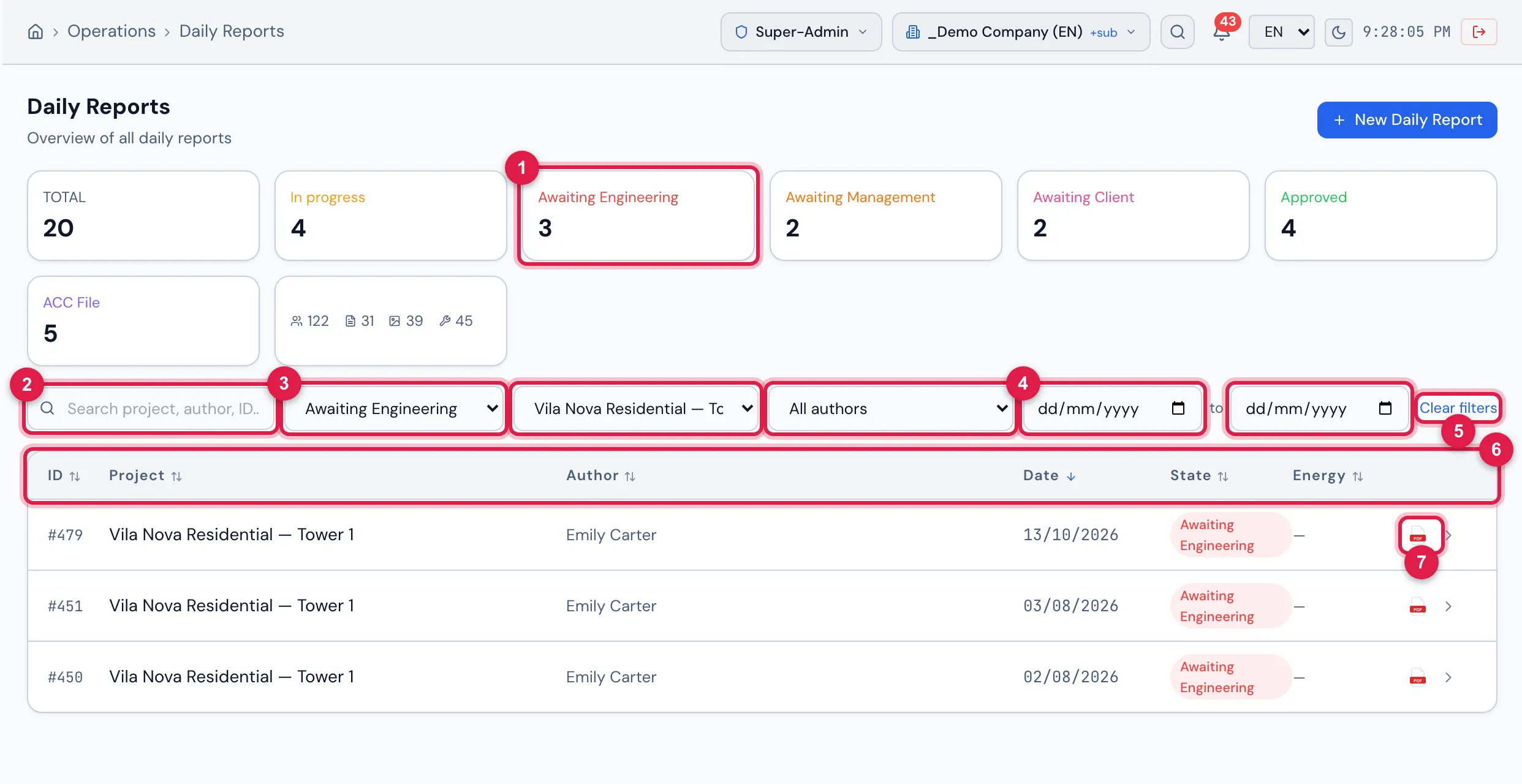Download PDF for report #451
Viewport: 1522px width, 784px height.
pos(1418,606)
